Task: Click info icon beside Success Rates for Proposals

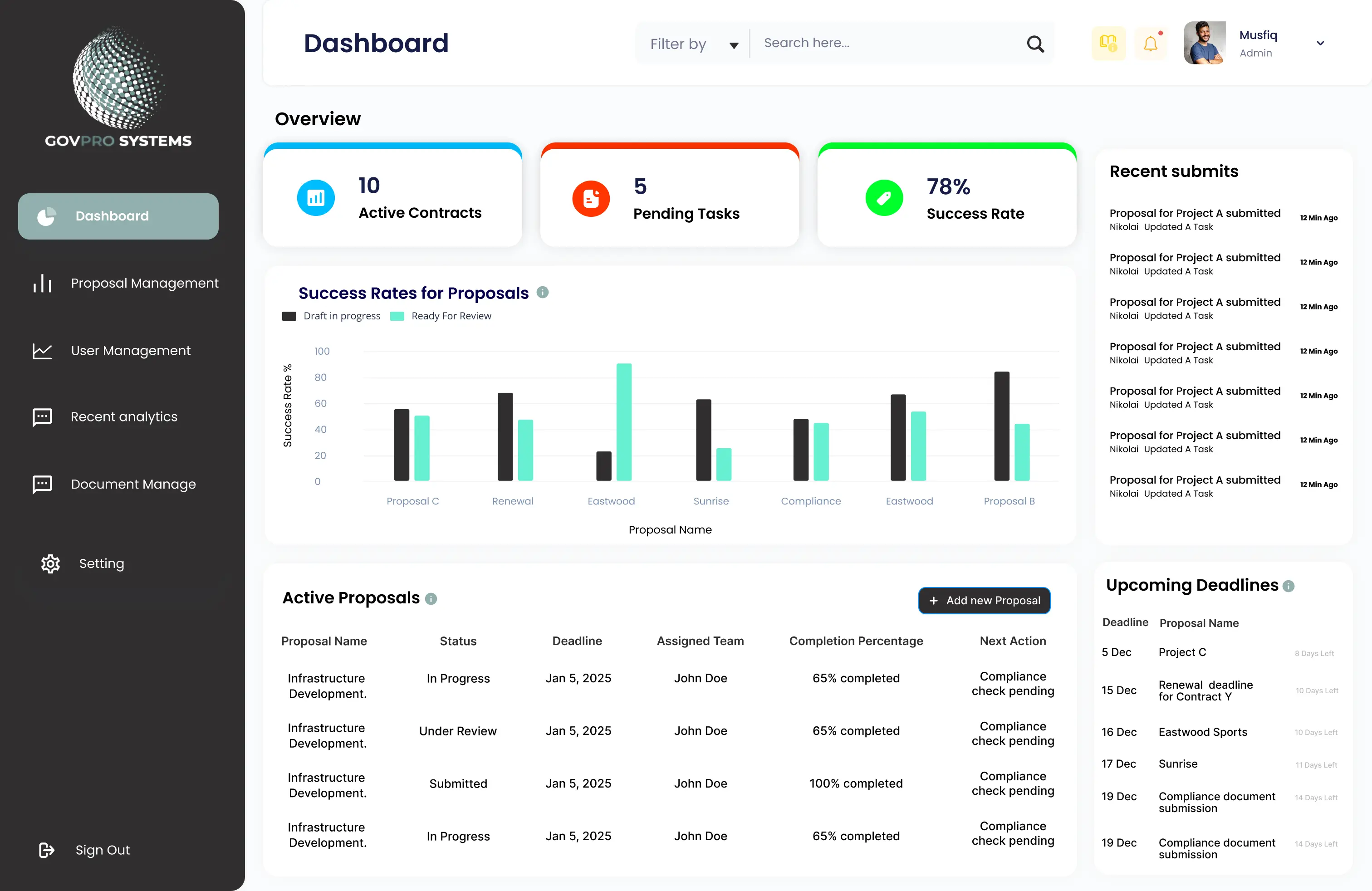Action: (543, 292)
